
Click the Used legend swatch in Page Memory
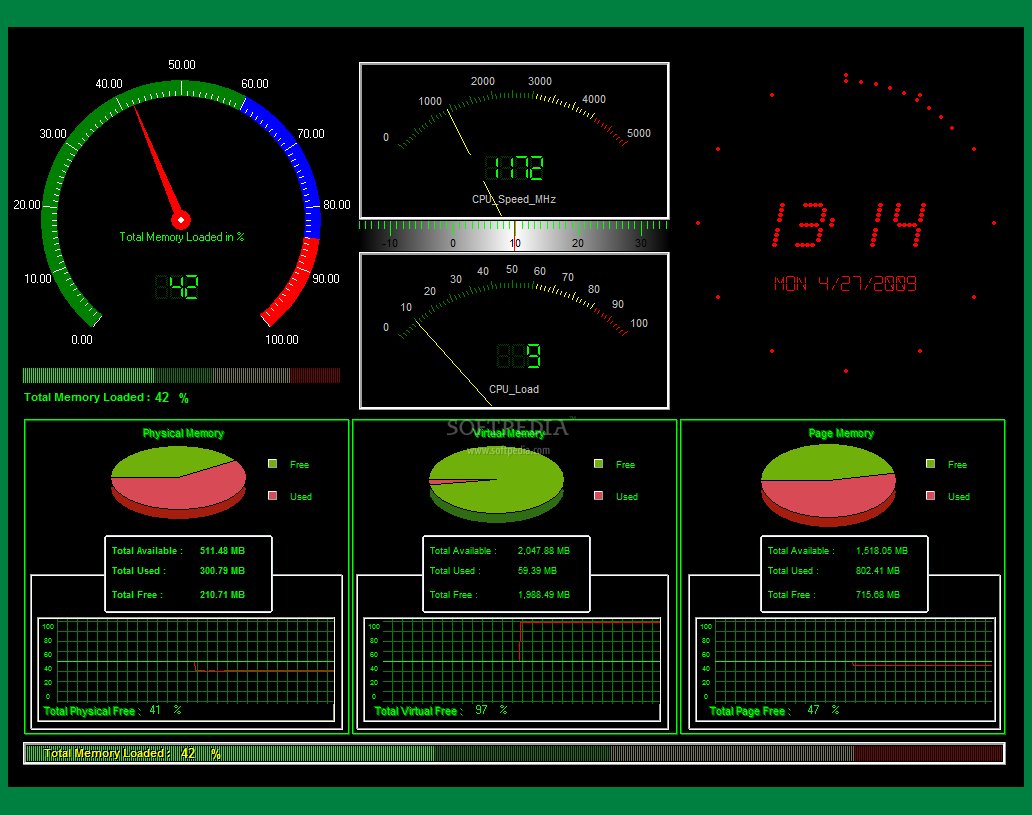coord(931,496)
